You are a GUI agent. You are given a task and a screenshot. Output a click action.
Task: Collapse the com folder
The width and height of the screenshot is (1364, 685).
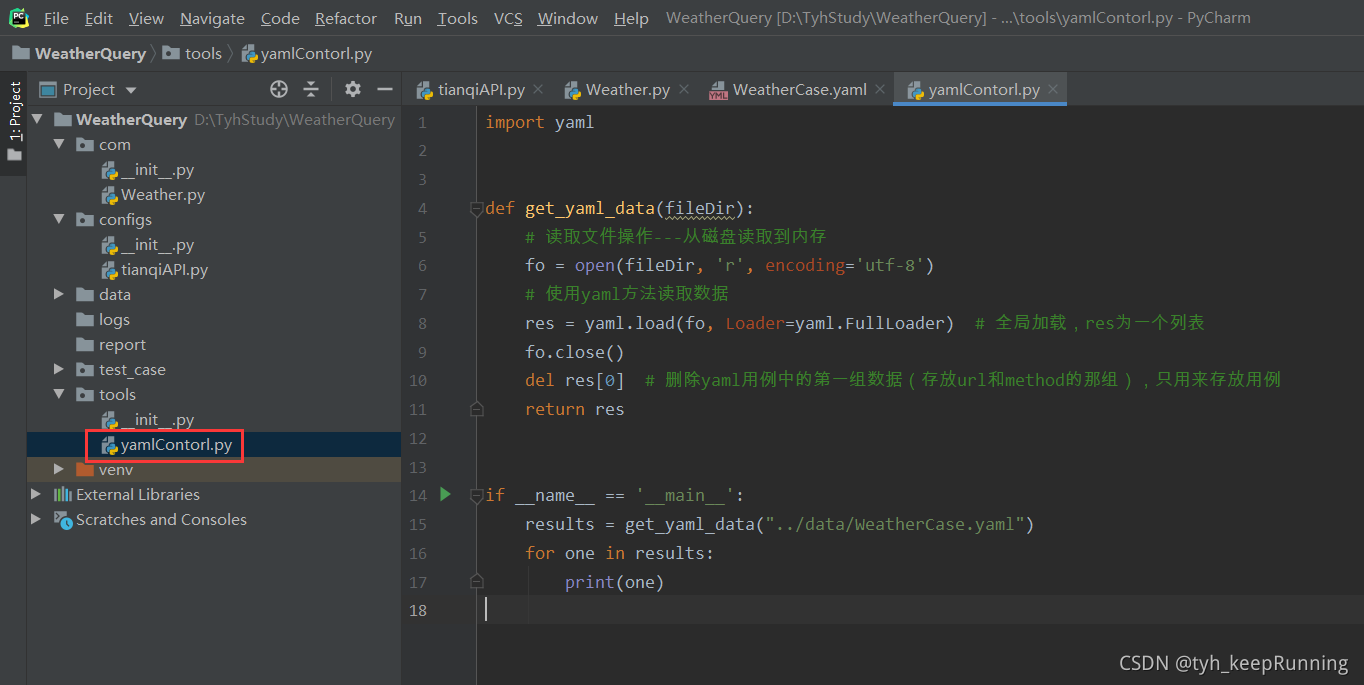click(x=59, y=144)
